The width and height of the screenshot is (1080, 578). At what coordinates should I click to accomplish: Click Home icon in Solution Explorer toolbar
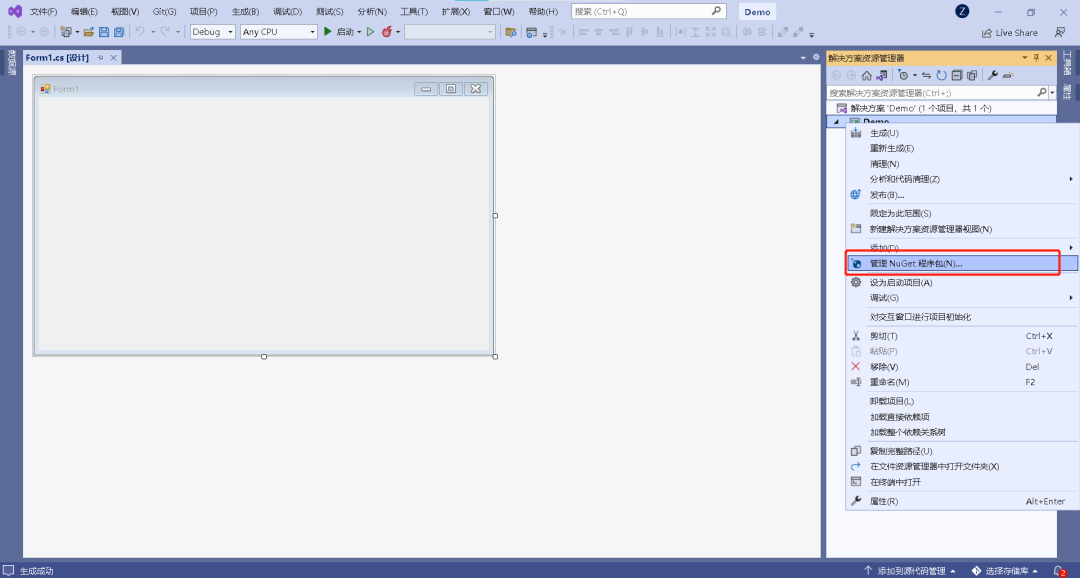(x=866, y=75)
